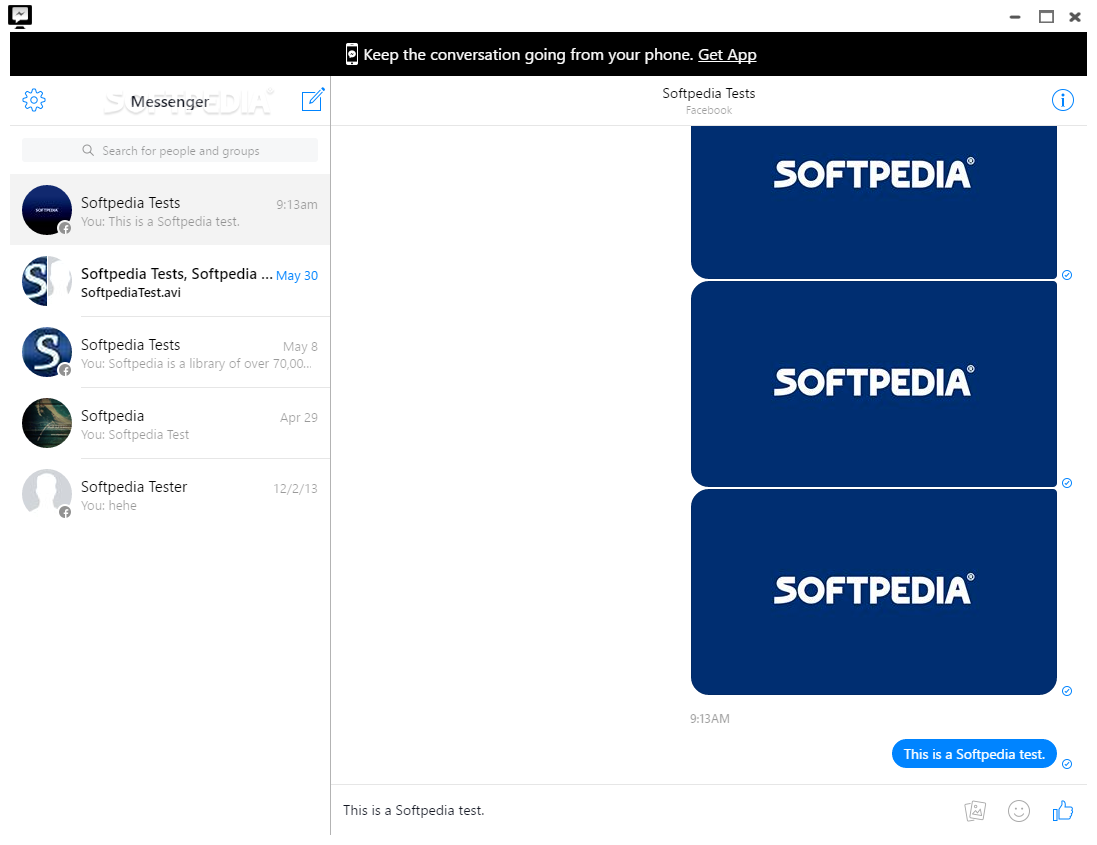Click the Apr 29 Softpedia avatar

47,423
